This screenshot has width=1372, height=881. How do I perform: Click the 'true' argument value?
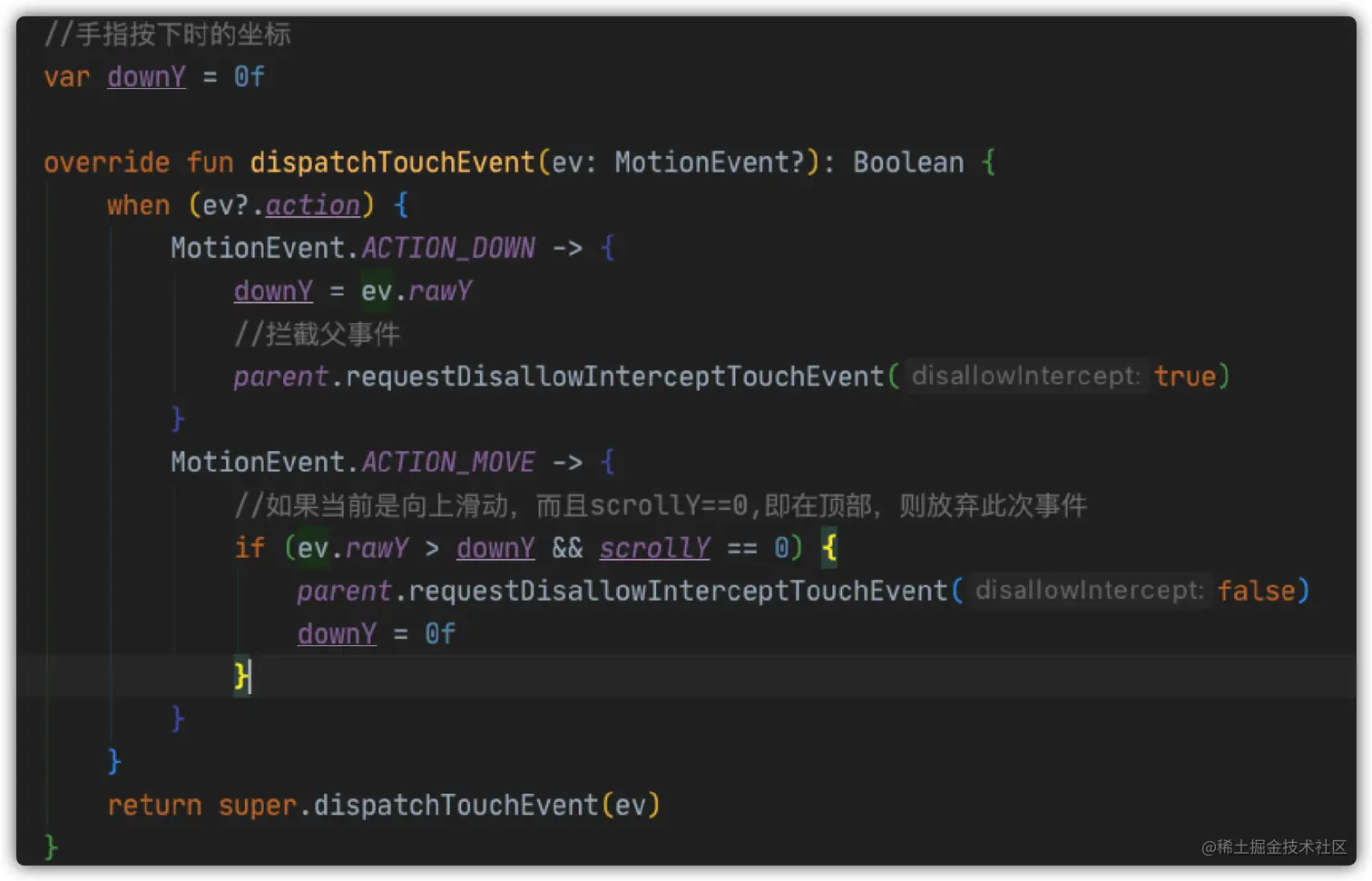point(1184,377)
